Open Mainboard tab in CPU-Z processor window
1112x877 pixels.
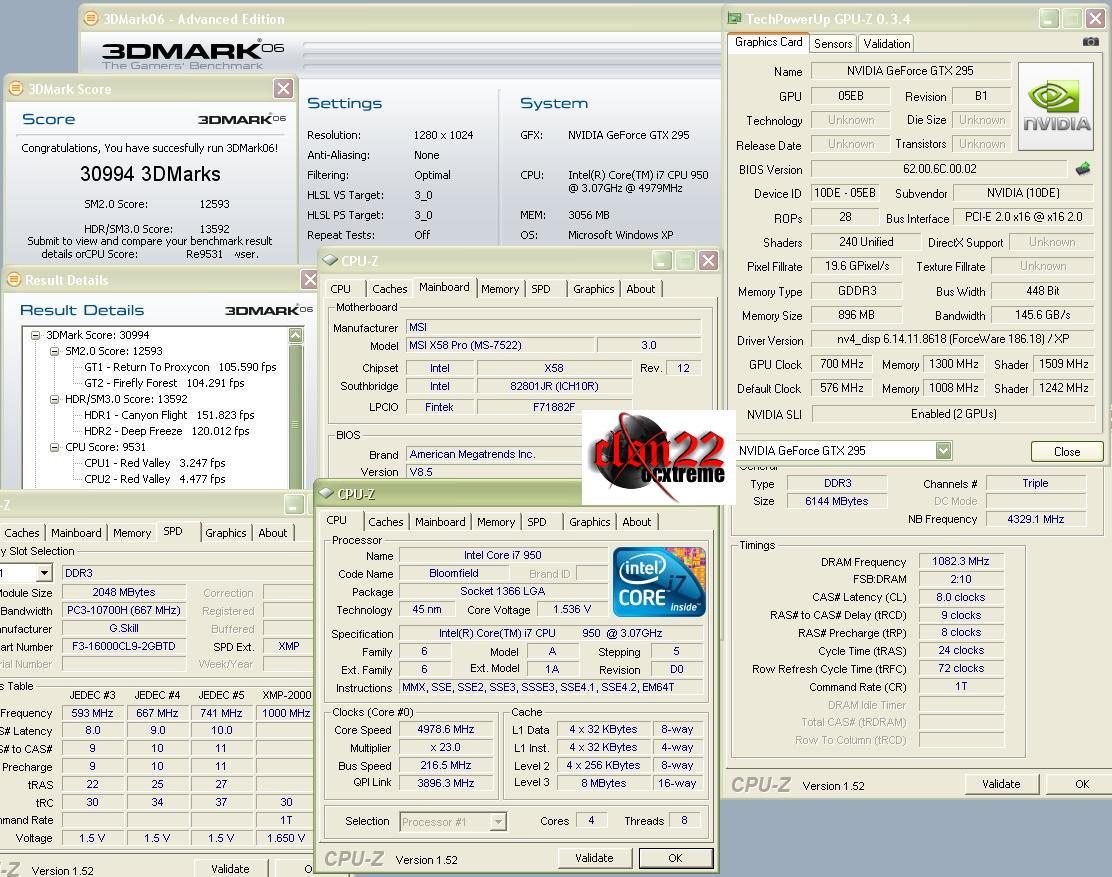[440, 522]
